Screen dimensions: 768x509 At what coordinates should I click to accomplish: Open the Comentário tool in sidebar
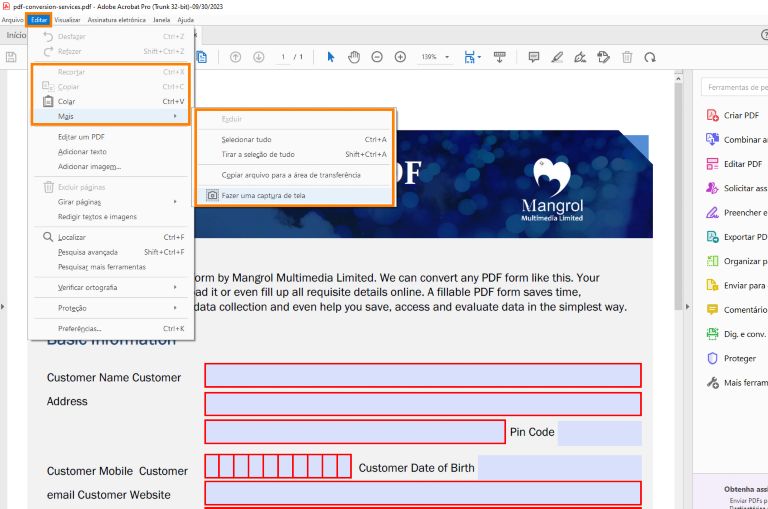pos(736,310)
